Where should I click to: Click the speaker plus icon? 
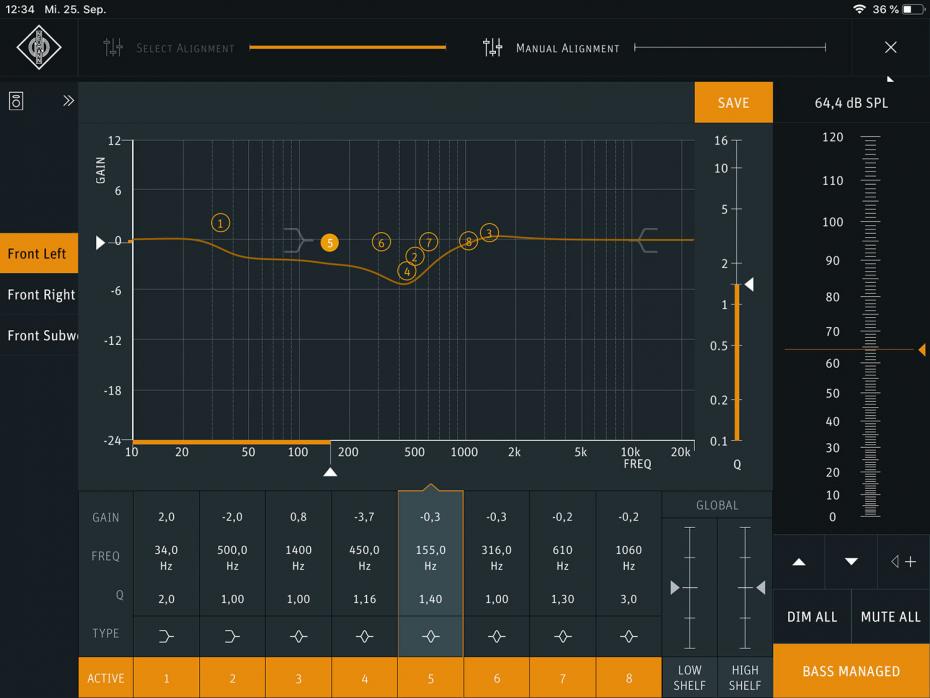coord(903,562)
